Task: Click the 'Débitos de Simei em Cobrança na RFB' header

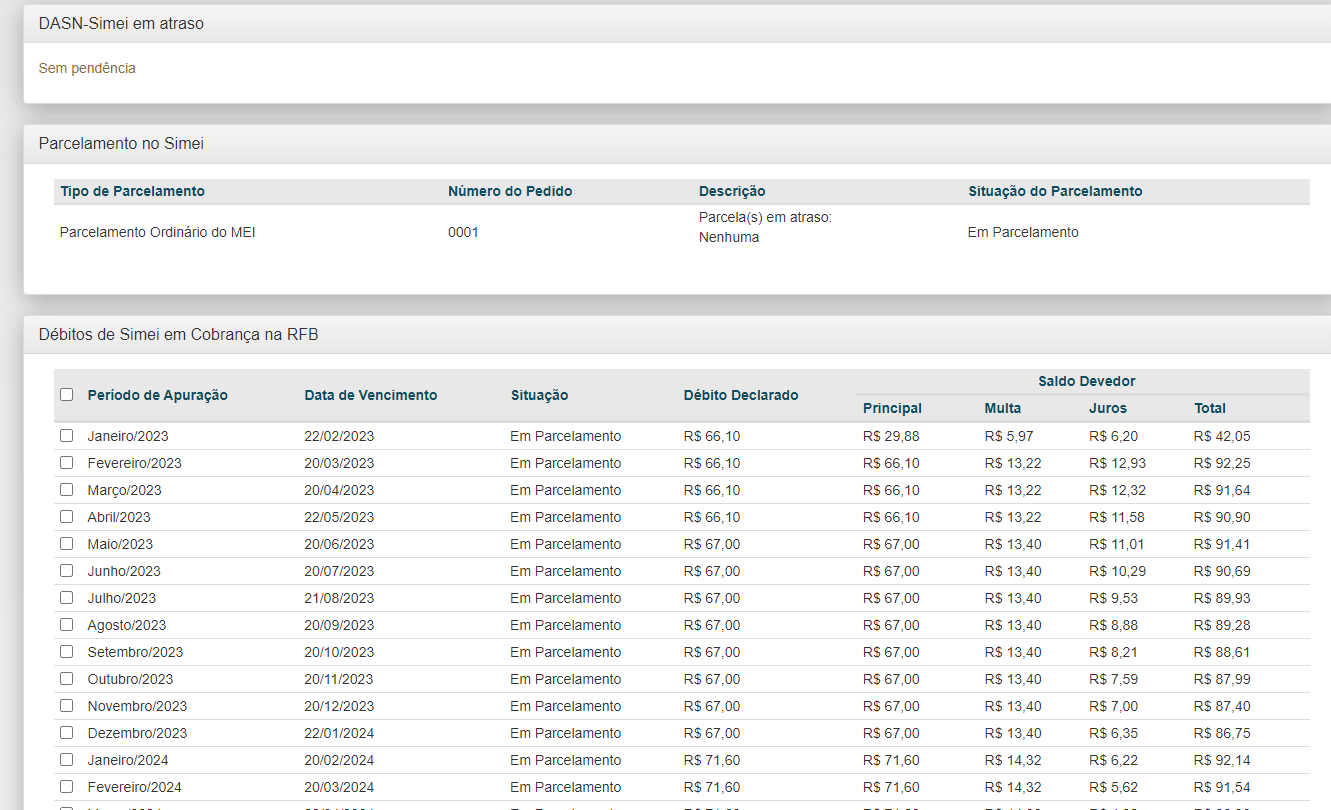Action: tap(677, 335)
